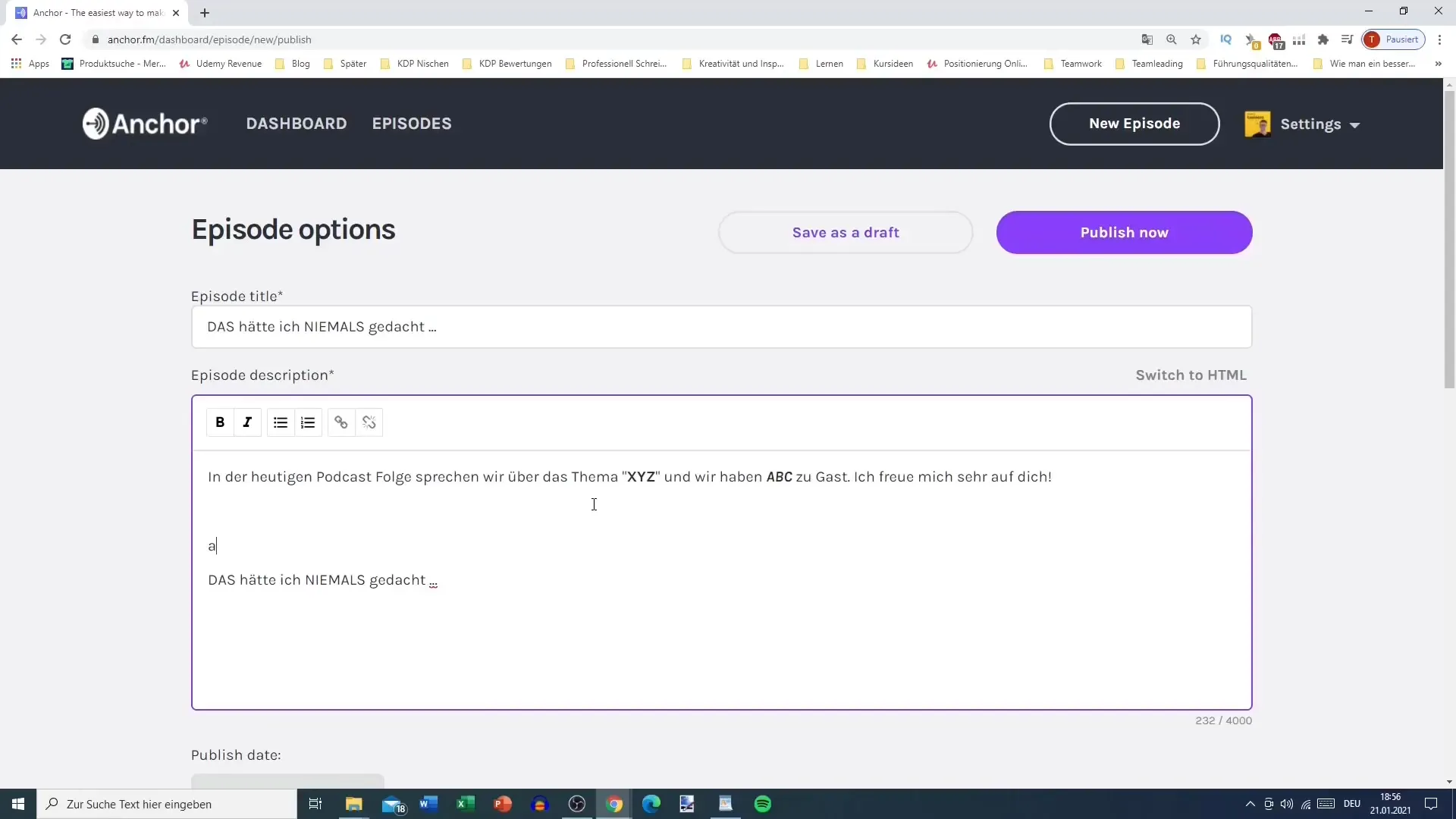Open Anchor home logo link
The height and width of the screenshot is (819, 1456).
point(144,123)
